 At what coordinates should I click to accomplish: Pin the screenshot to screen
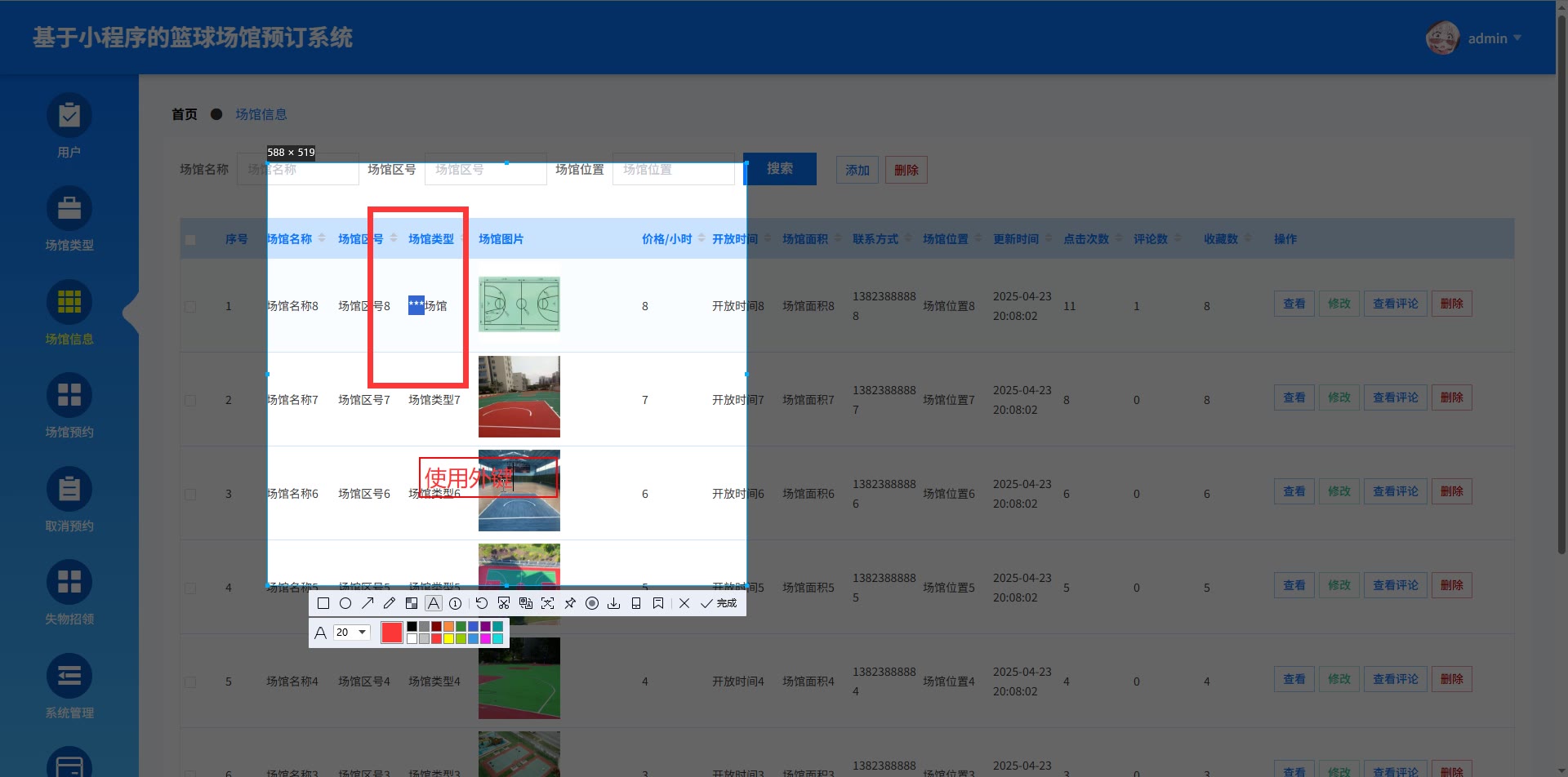tap(570, 603)
